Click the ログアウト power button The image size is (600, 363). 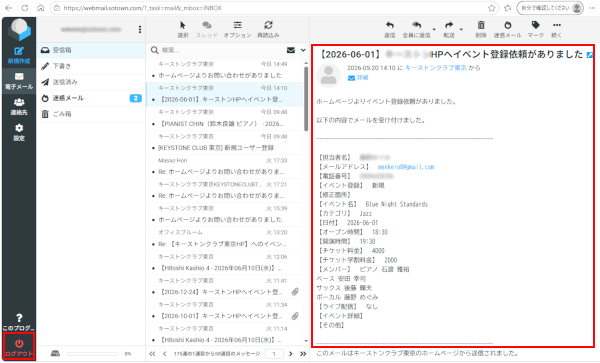pos(19,347)
